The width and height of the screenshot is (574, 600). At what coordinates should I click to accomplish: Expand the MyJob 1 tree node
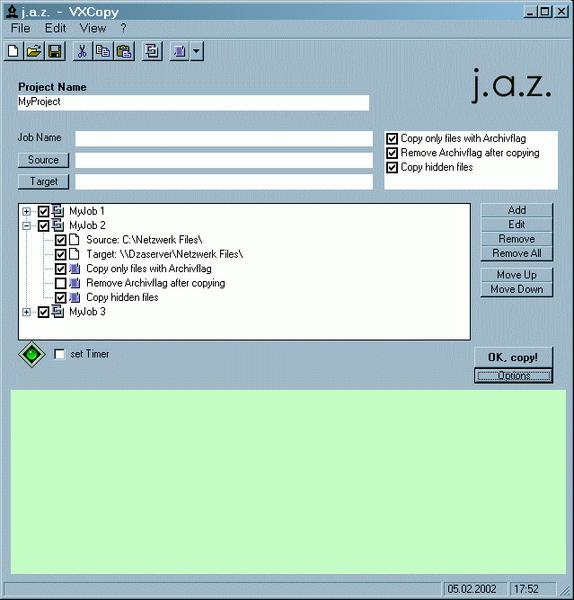coord(26,211)
